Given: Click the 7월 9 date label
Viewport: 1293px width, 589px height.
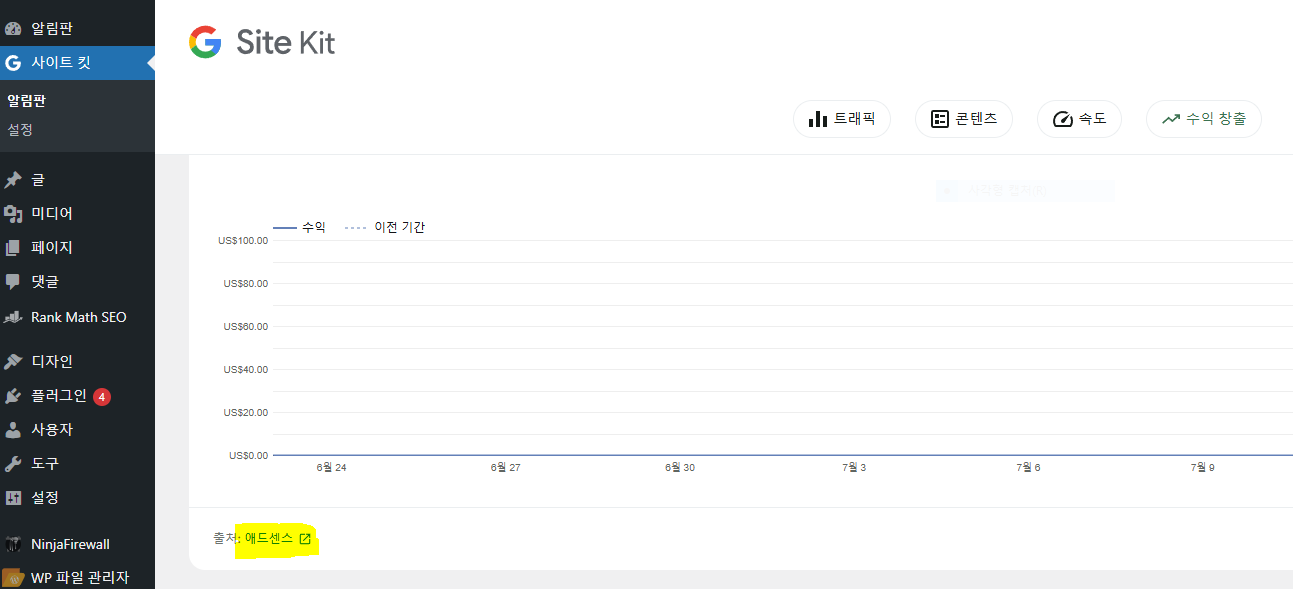Looking at the screenshot, I should click(x=1203, y=467).
